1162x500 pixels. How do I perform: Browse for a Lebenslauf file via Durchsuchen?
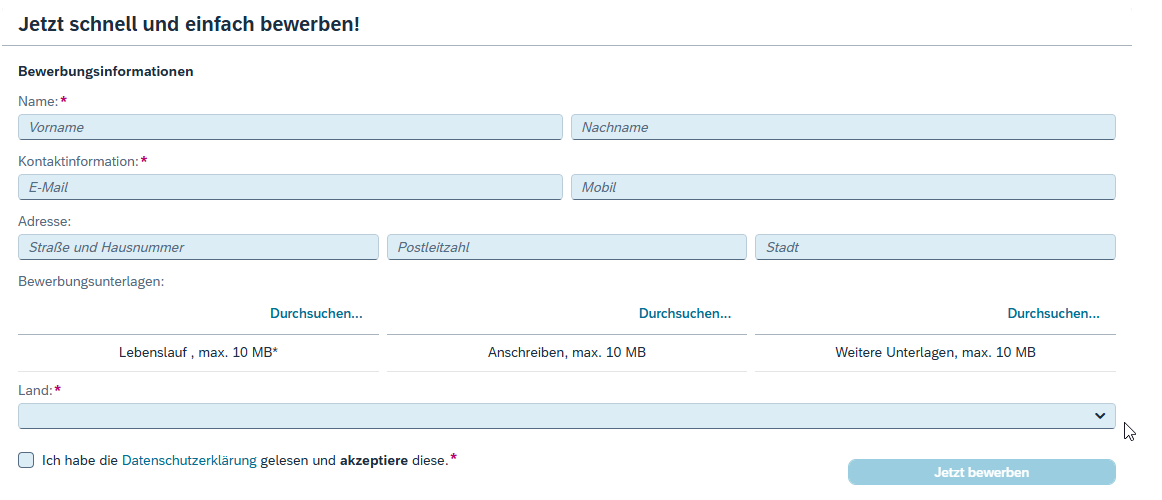(316, 313)
